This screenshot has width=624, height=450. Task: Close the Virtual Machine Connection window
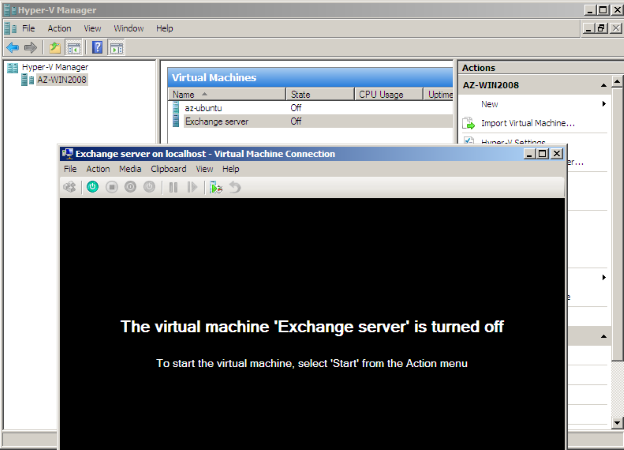557,154
